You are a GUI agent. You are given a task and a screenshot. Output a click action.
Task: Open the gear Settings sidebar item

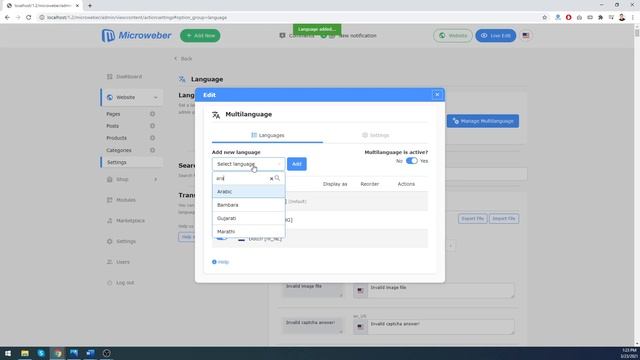coord(121,242)
